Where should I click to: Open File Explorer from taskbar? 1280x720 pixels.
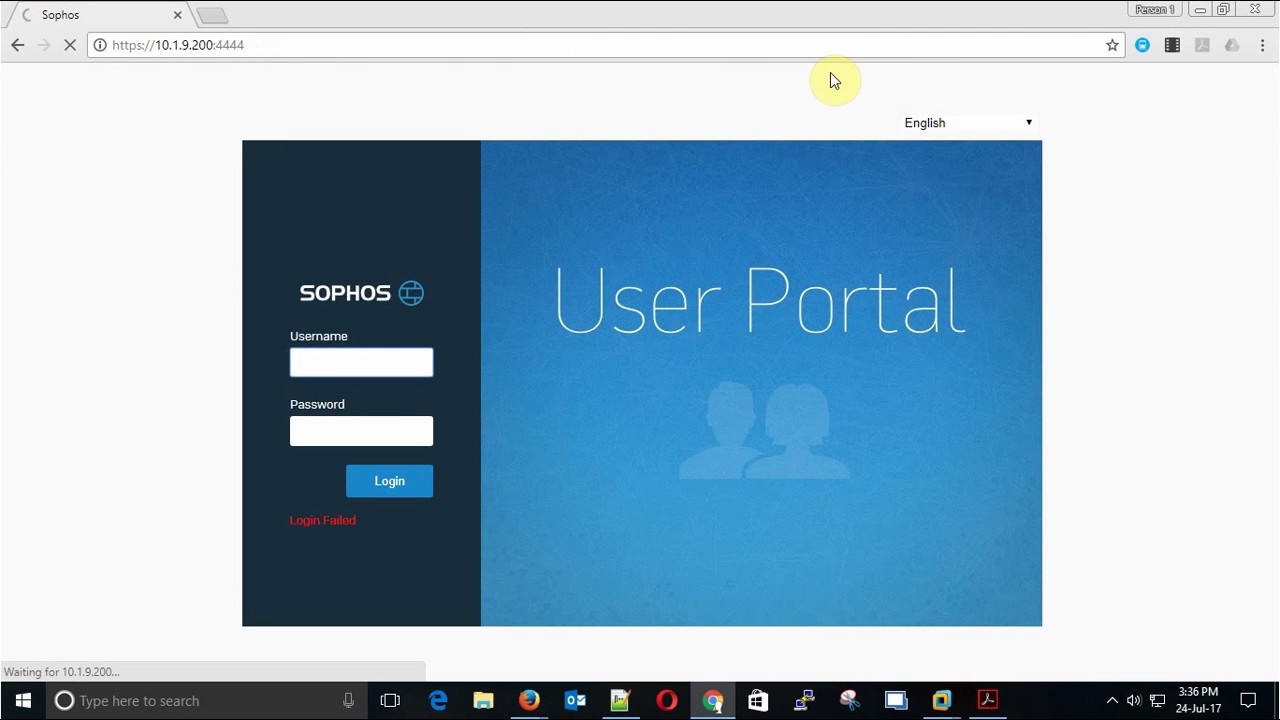click(x=483, y=701)
